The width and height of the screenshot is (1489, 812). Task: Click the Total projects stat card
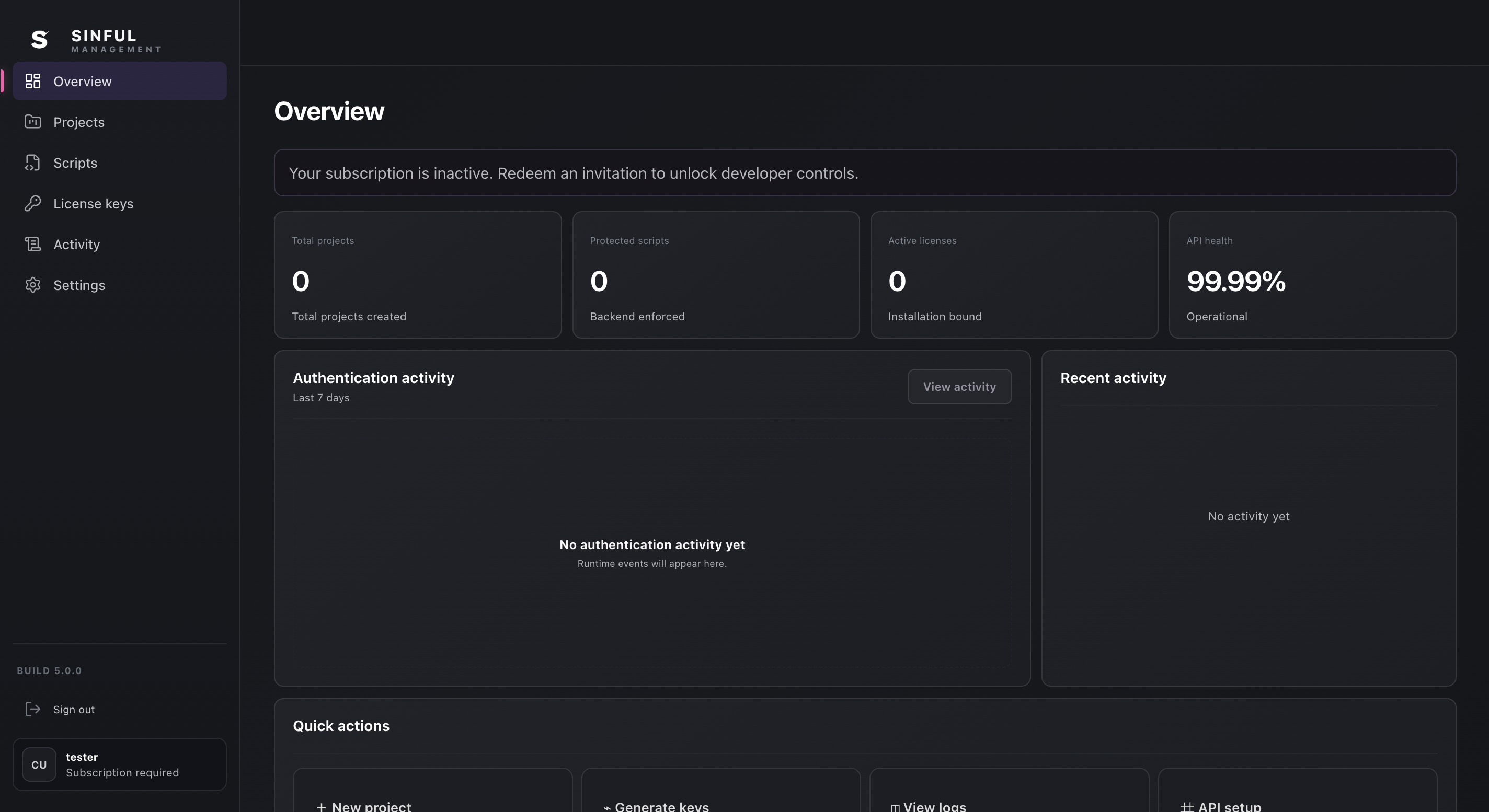coord(417,274)
